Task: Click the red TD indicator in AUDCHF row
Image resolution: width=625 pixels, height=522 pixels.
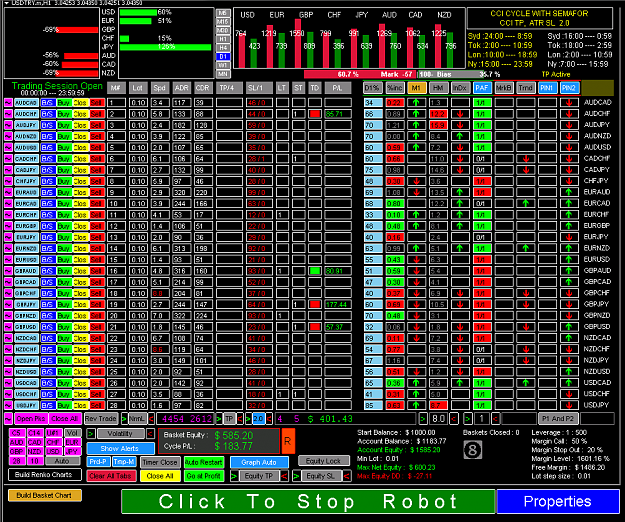Action: (315, 114)
